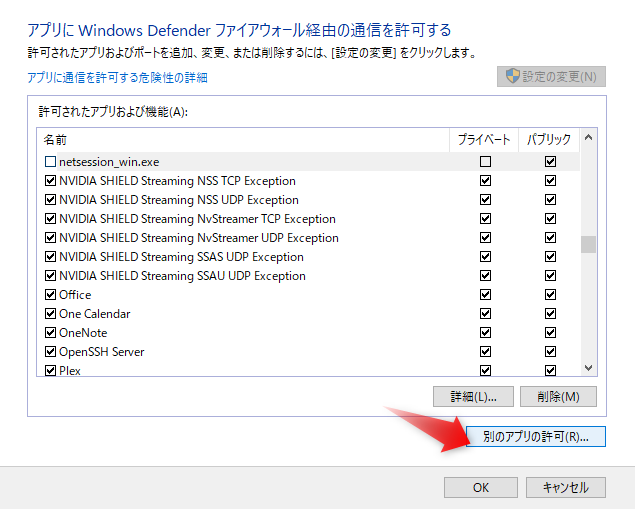
Task: Open アプリに通信を許可する危険性の詳細 link
Action: pos(117,77)
